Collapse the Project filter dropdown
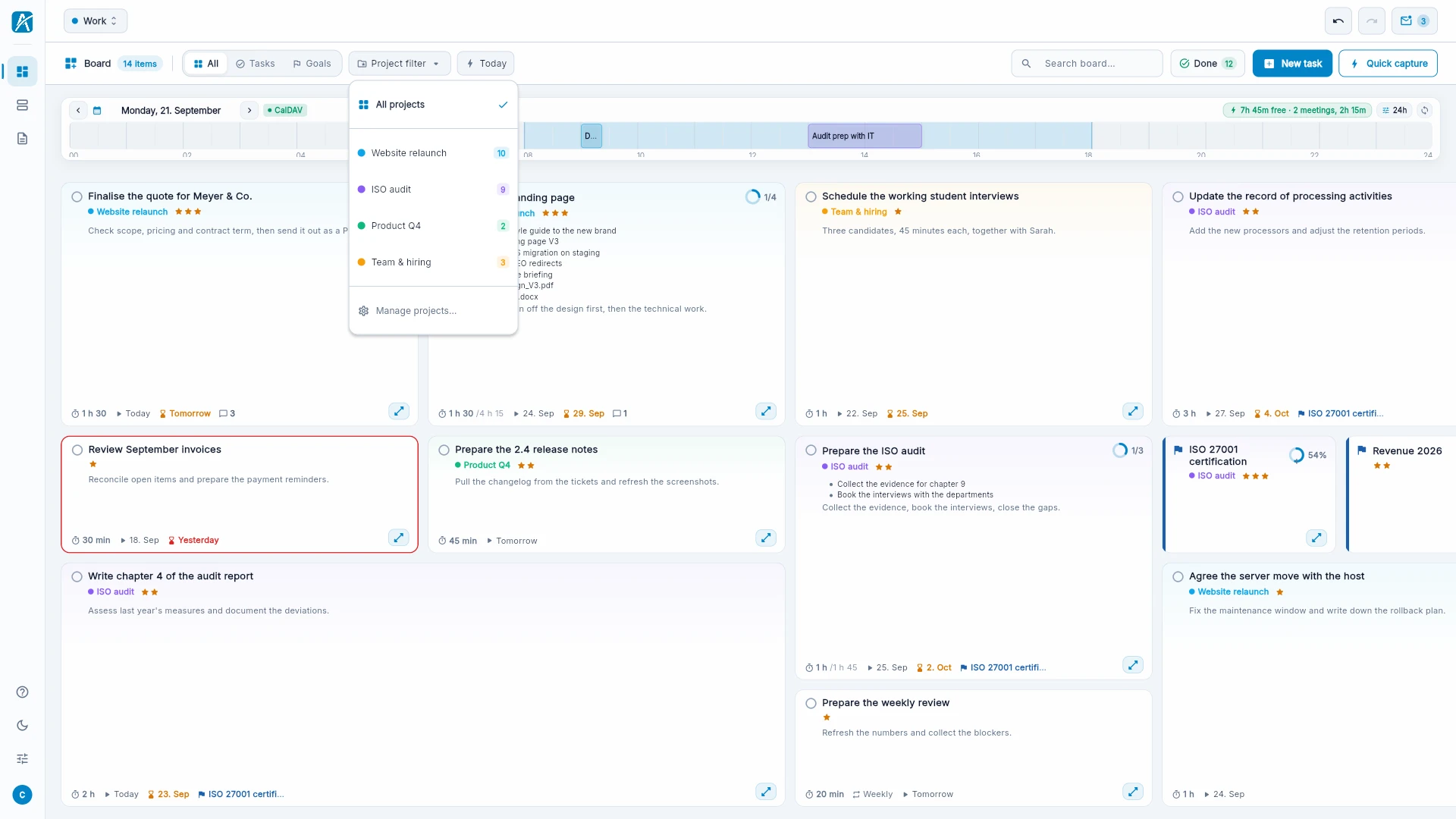Viewport: 1456px width, 819px height. [400, 64]
